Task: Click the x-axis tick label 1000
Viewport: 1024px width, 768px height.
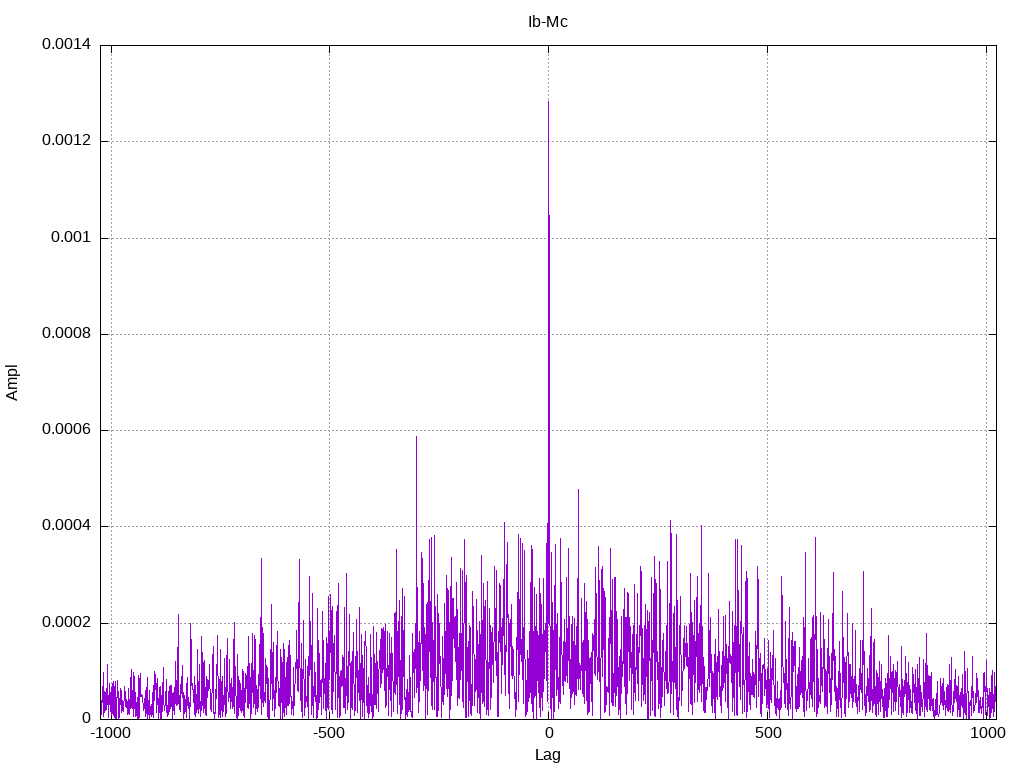Action: coord(987,733)
